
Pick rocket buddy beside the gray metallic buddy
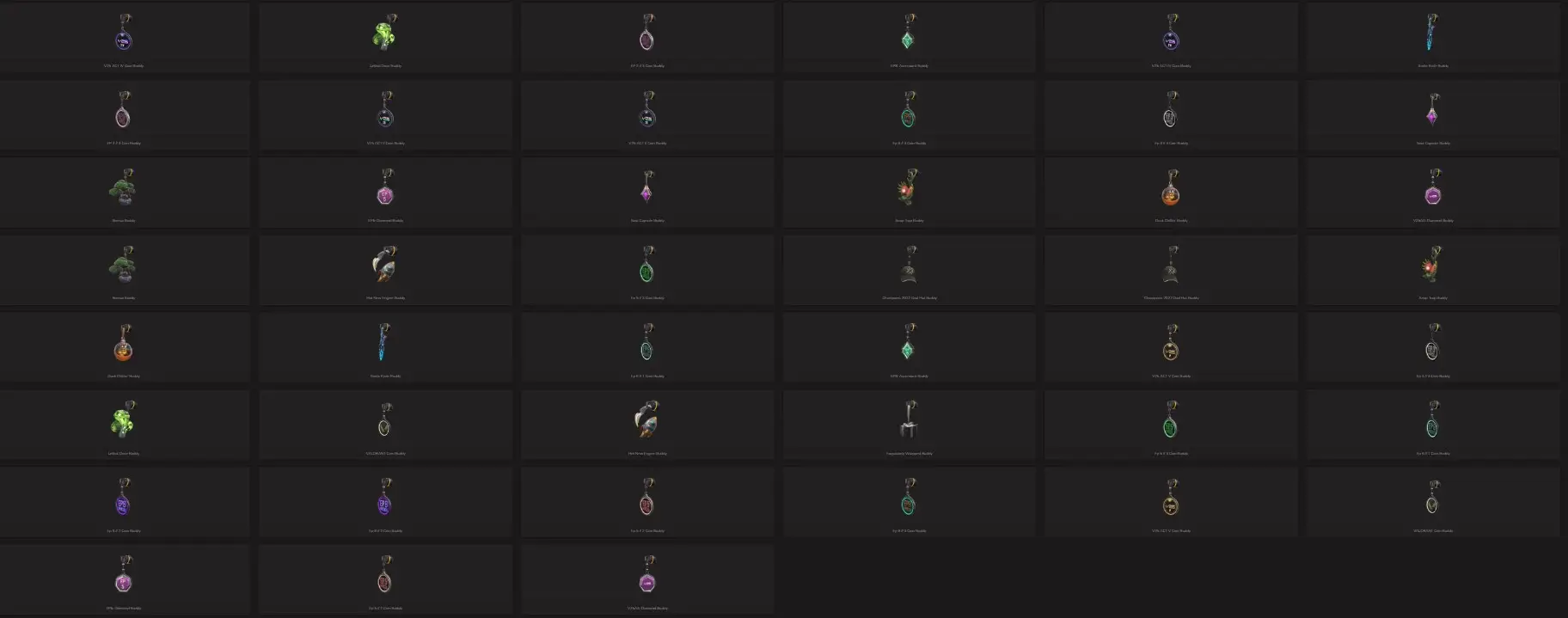pyautogui.click(x=647, y=423)
